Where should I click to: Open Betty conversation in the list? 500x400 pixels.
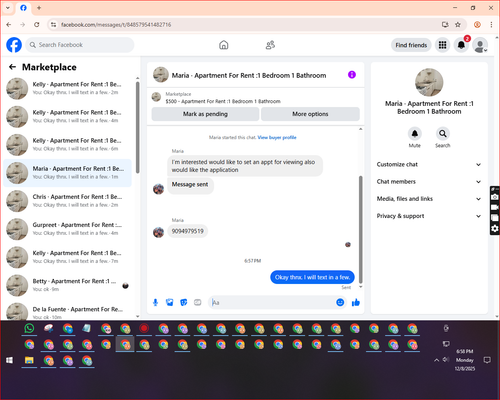tap(68, 285)
